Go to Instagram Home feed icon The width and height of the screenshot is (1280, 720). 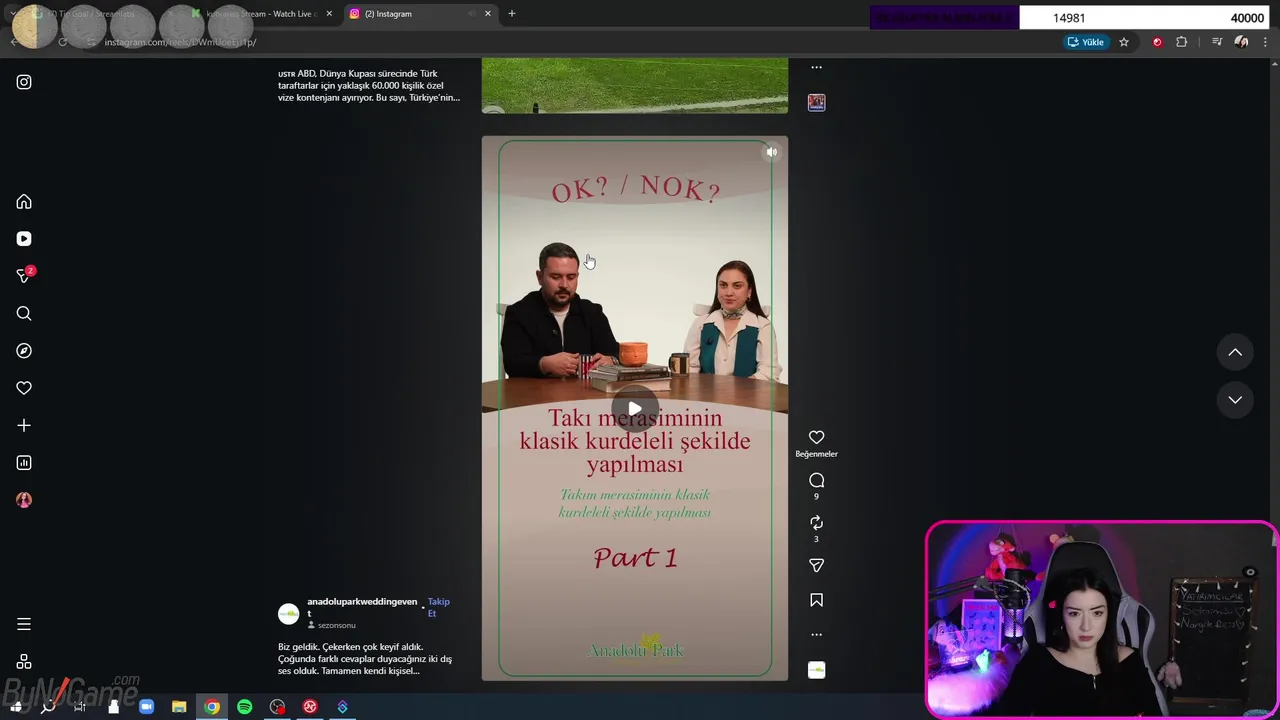pos(24,202)
